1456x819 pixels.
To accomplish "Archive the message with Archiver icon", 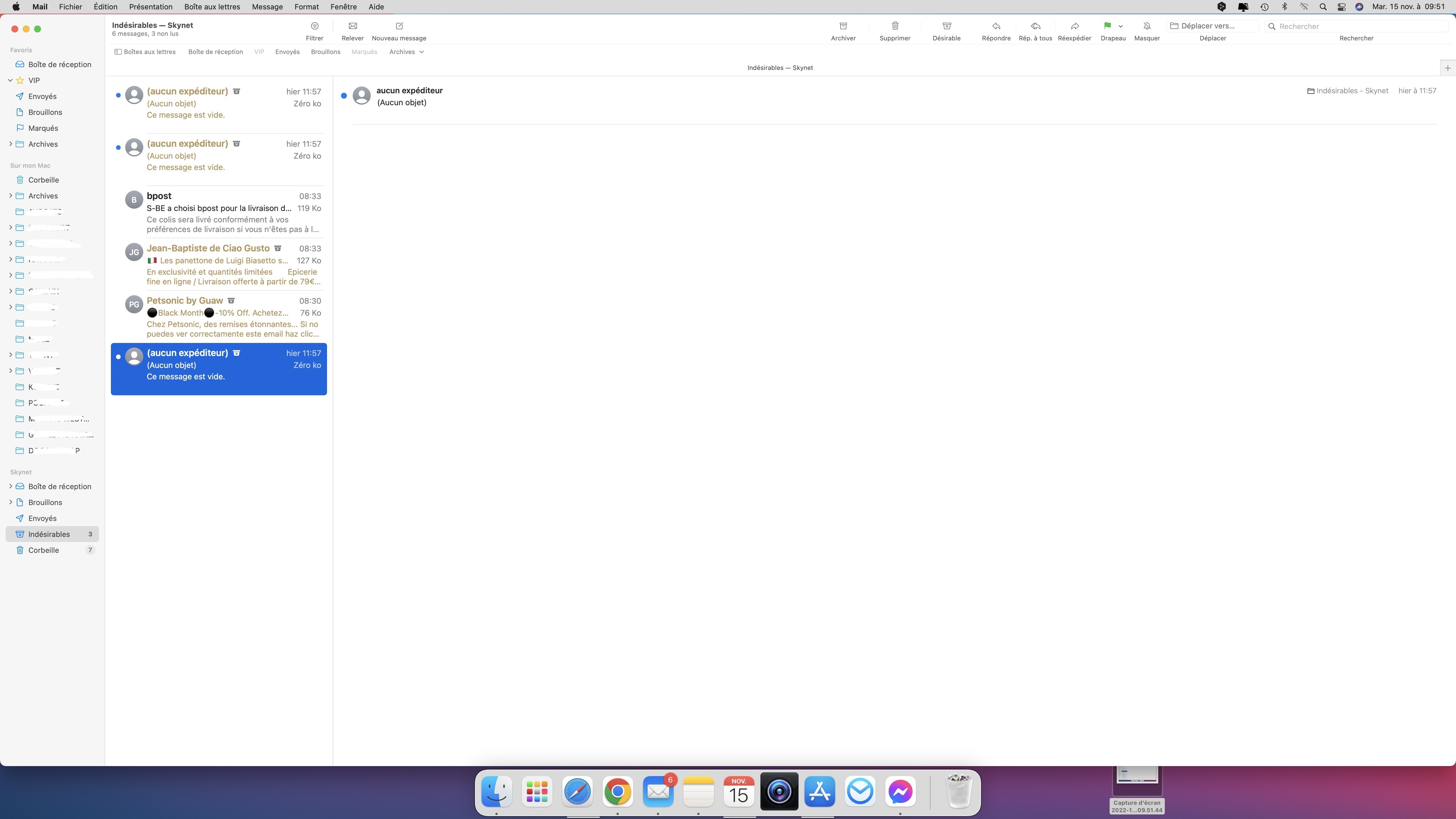I will point(843,26).
